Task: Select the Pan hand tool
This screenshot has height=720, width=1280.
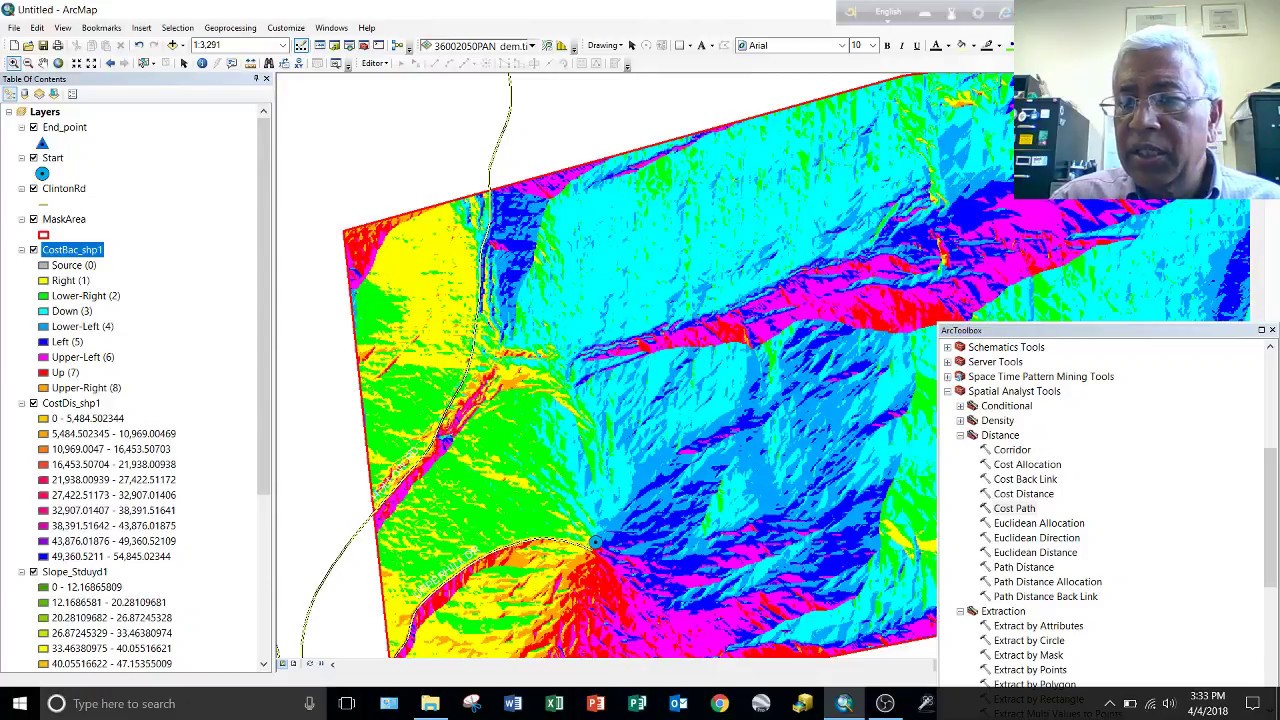Action: pos(43,64)
